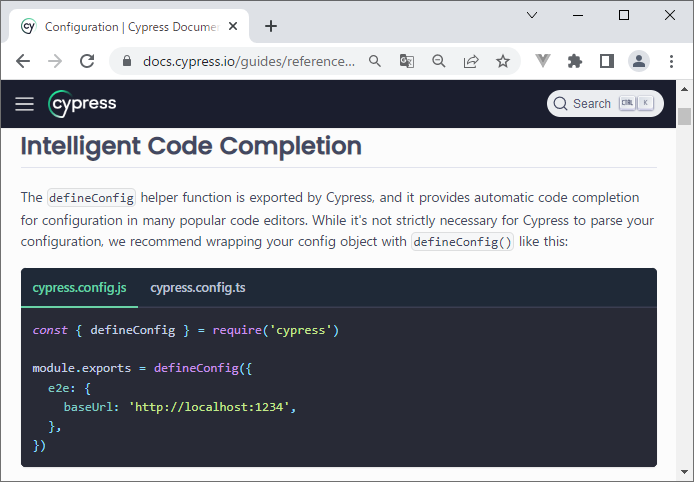Image resolution: width=694 pixels, height=482 pixels.
Task: Click the Cypress logo
Action: coord(82,104)
